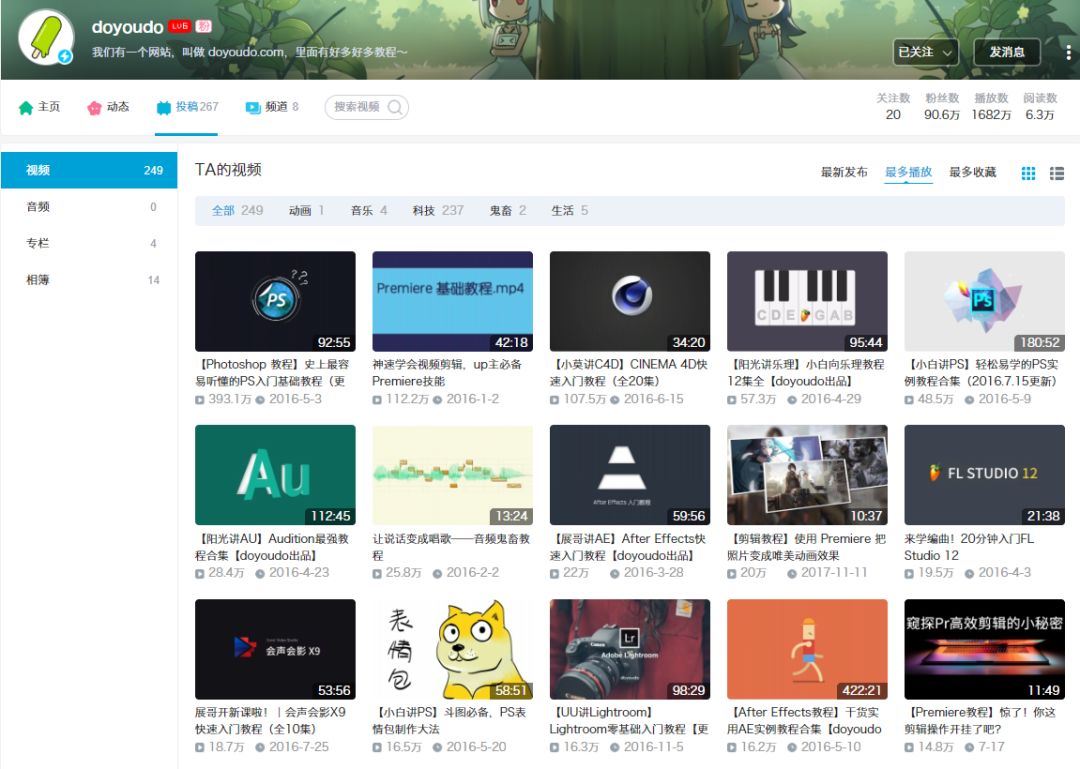
Task: Filter by 音乐 4 category
Action: (369, 211)
